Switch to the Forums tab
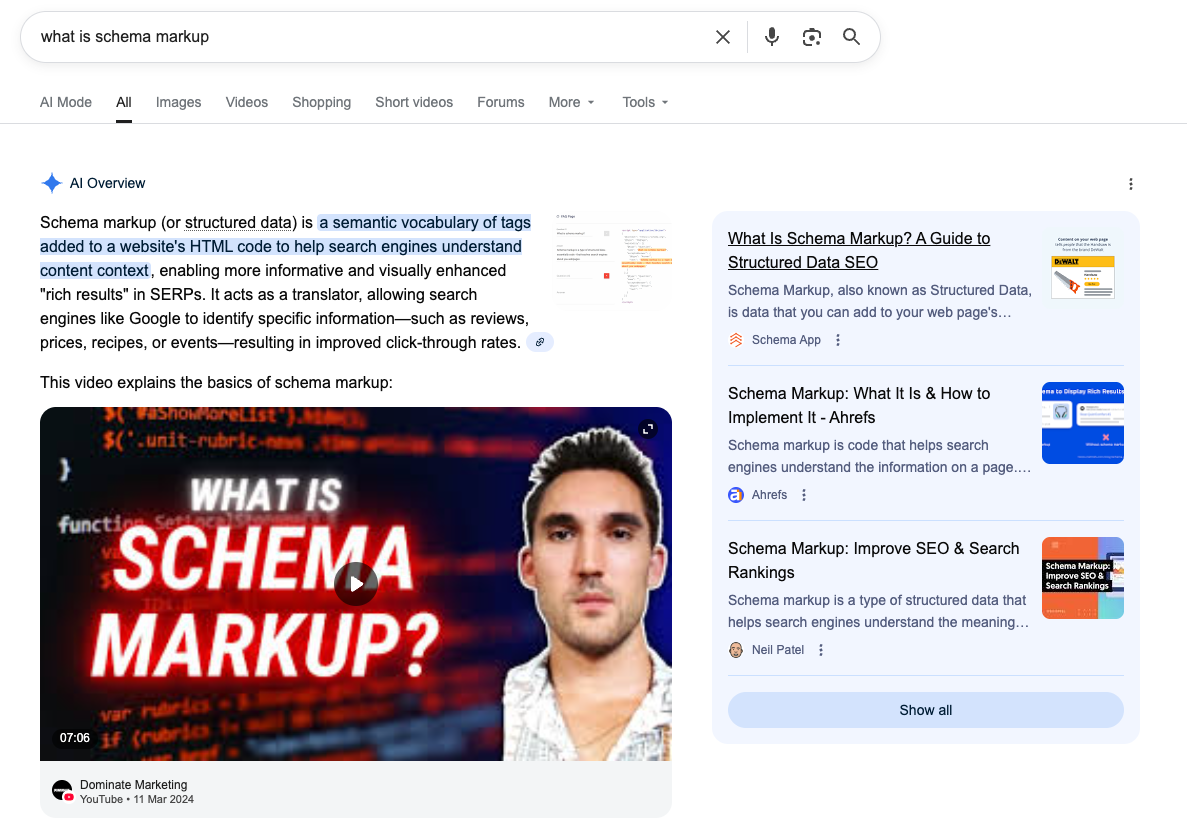This screenshot has width=1187, height=824. coord(500,102)
